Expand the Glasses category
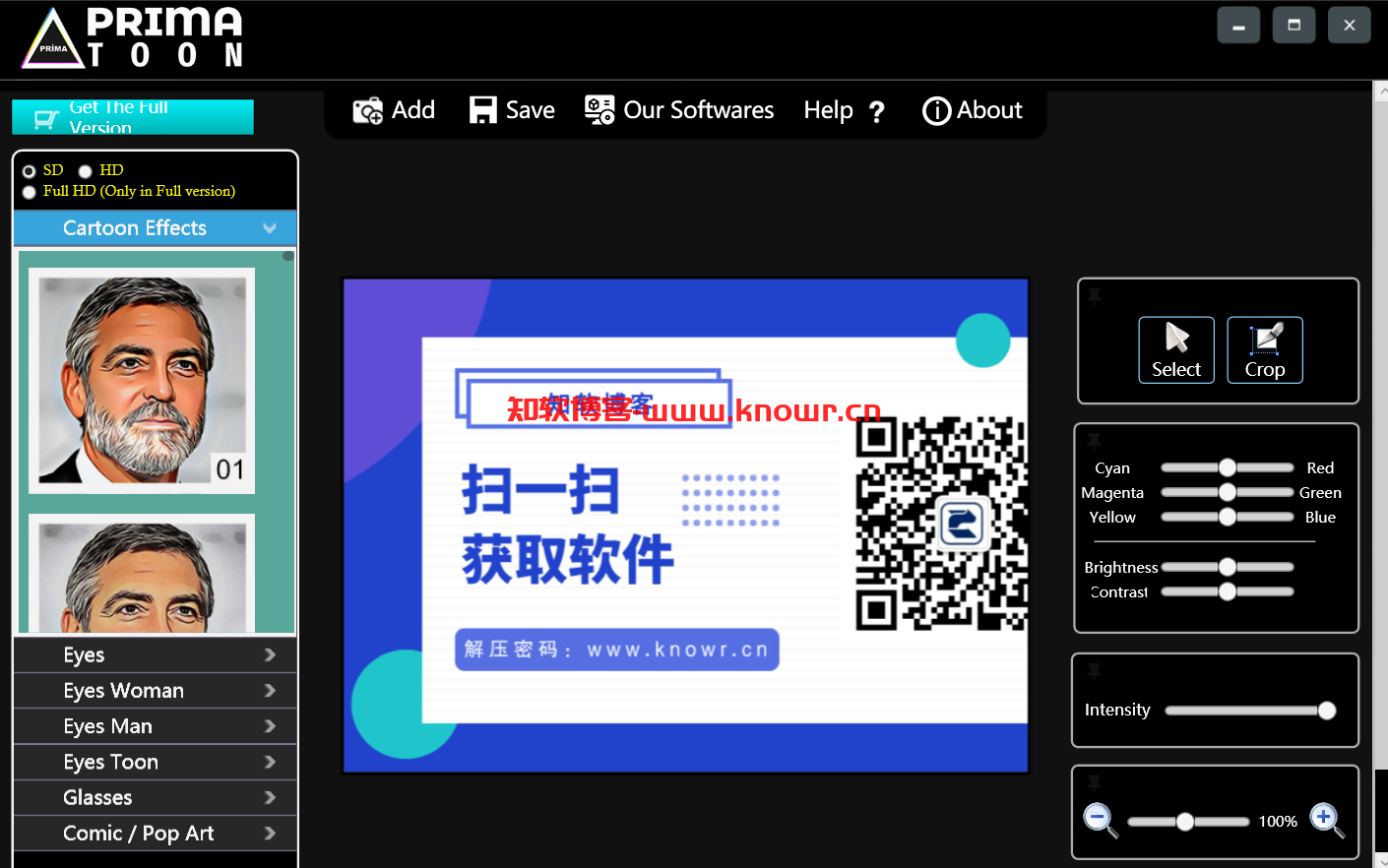 coord(156,797)
